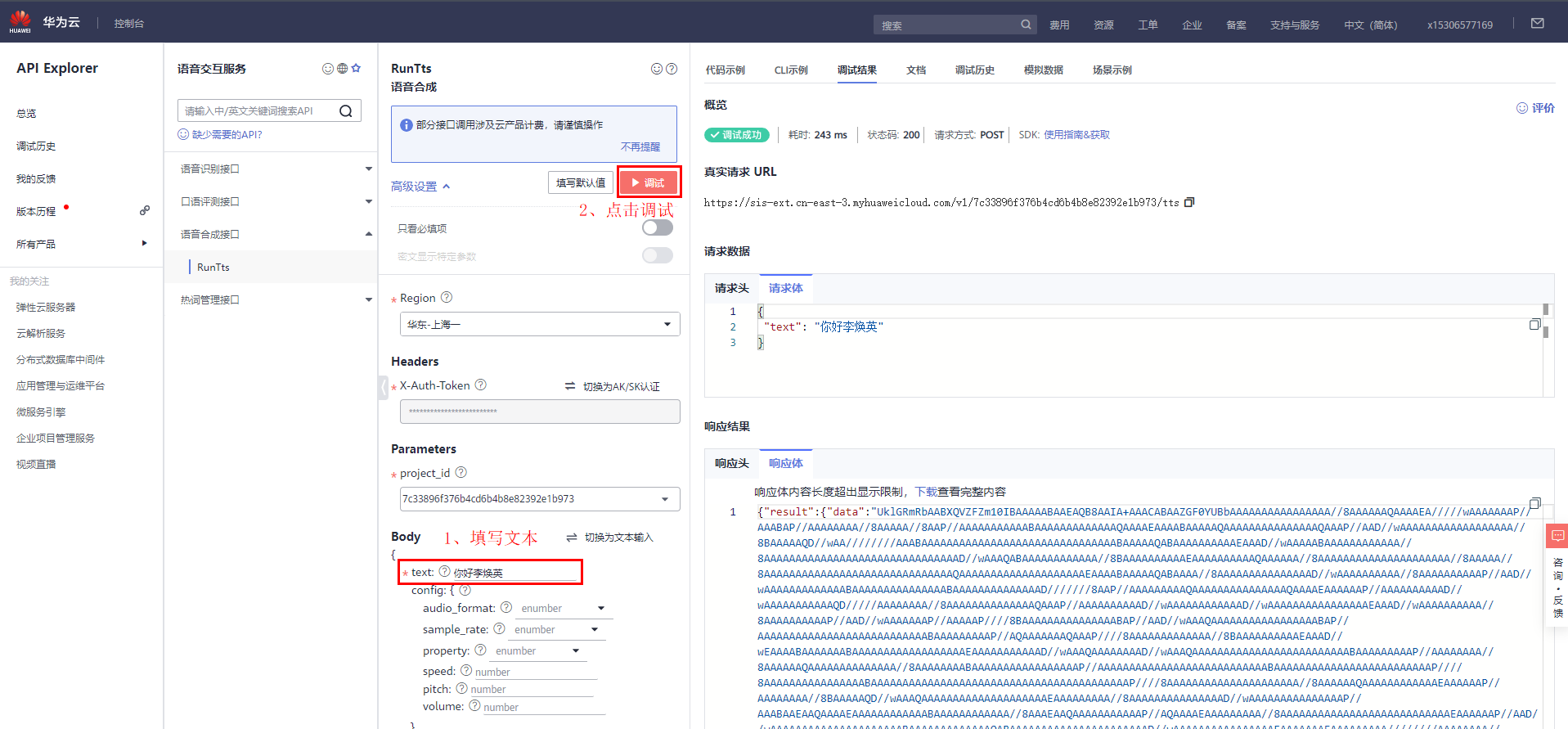Viewport: 1568px width, 729px height.
Task: Click 不再提醒 link
Action: tap(640, 146)
